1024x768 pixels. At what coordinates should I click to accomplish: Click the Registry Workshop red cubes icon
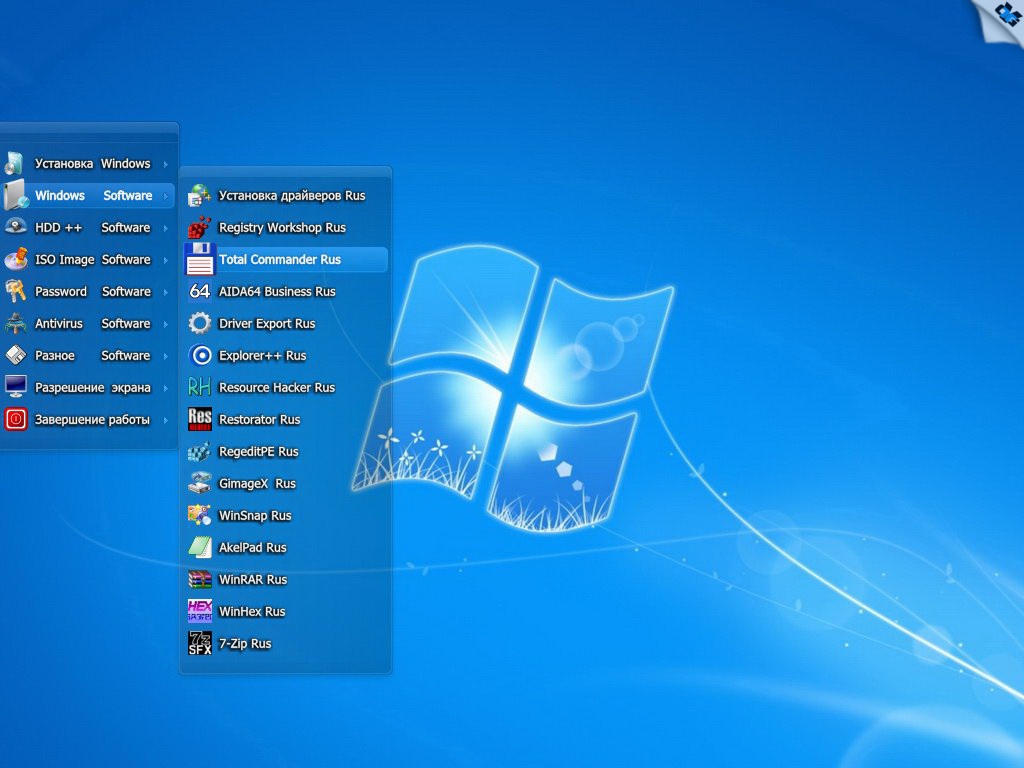(200, 227)
